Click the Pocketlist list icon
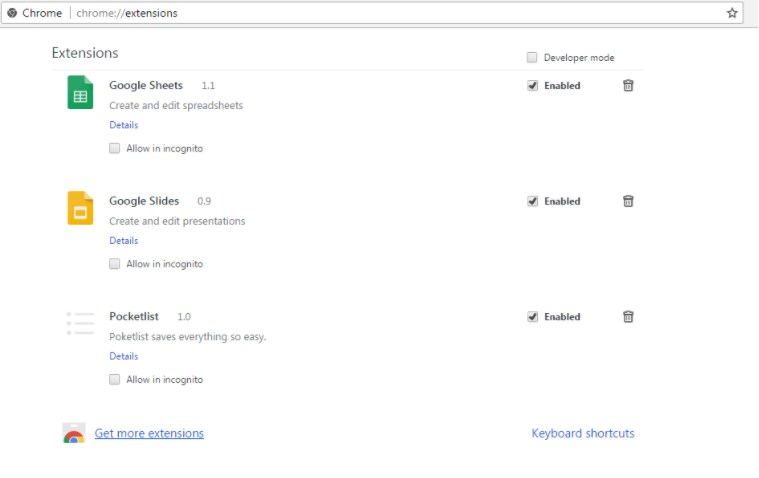This screenshot has width=759, height=478. tap(80, 323)
